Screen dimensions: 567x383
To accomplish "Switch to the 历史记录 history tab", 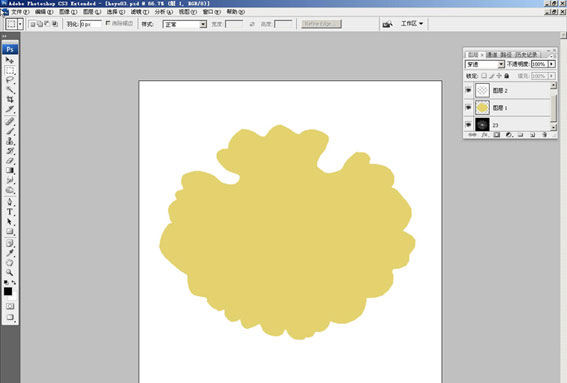I will 527,55.
